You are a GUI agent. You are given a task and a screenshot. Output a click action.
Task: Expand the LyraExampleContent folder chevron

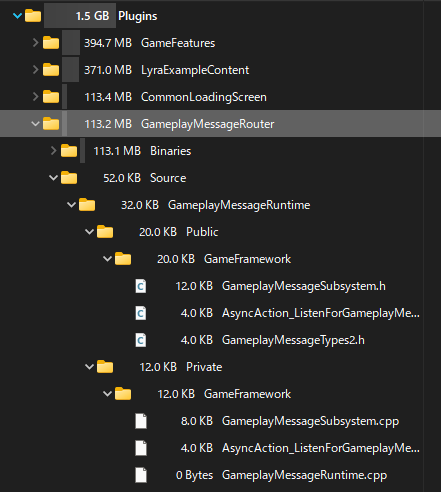35,70
